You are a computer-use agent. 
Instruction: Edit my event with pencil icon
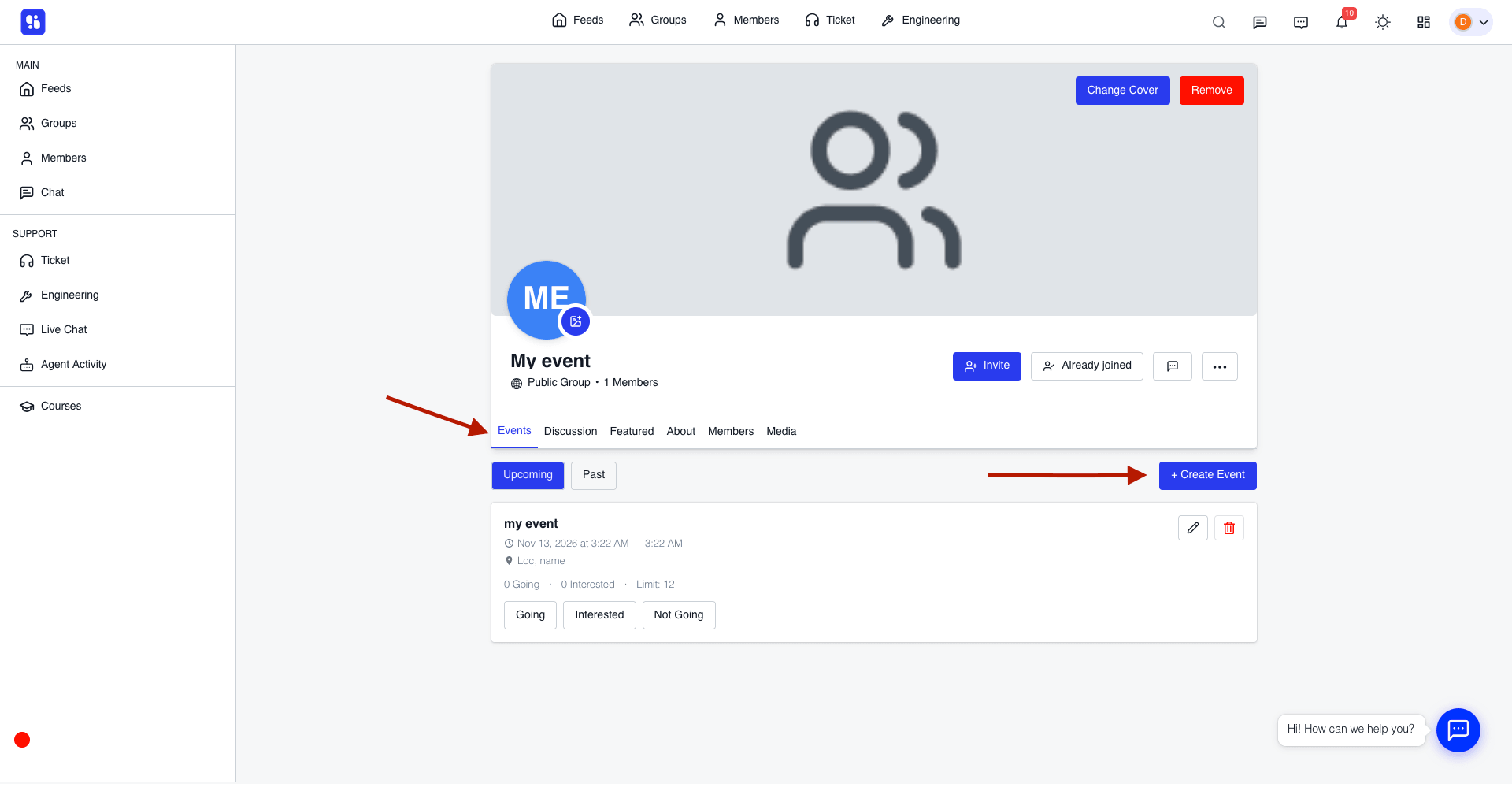tap(1193, 528)
